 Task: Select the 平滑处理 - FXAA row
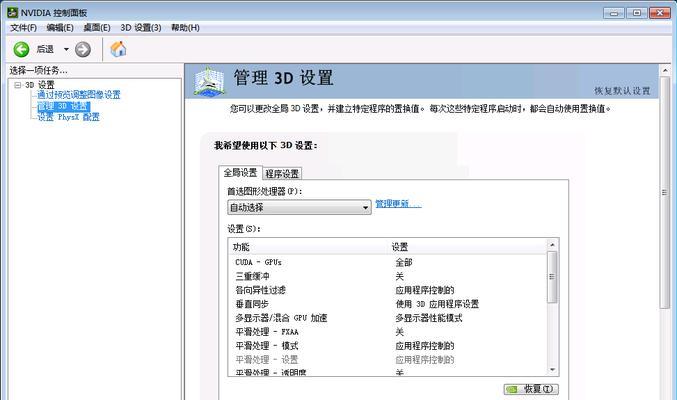pos(387,332)
